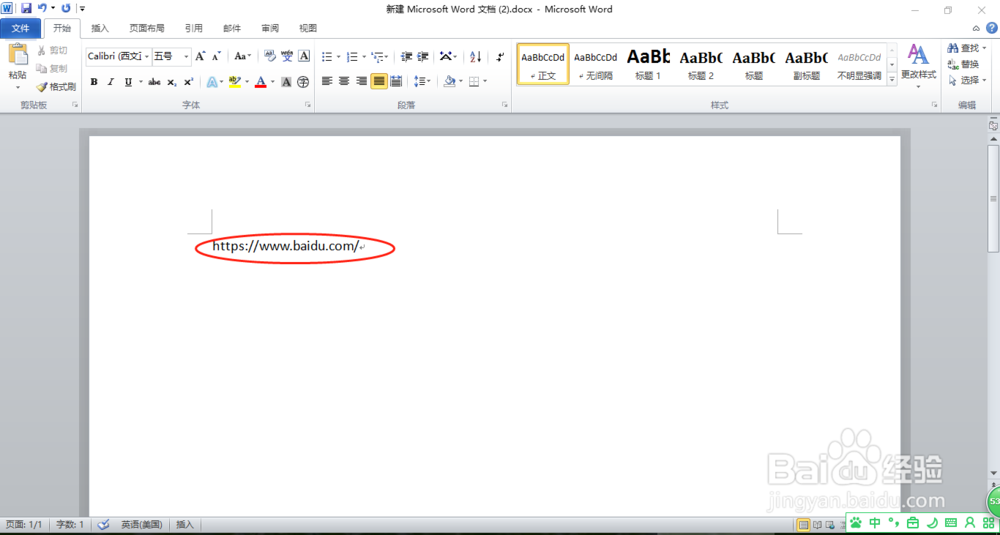
Task: Toggle Underline formatting
Action: coord(128,82)
